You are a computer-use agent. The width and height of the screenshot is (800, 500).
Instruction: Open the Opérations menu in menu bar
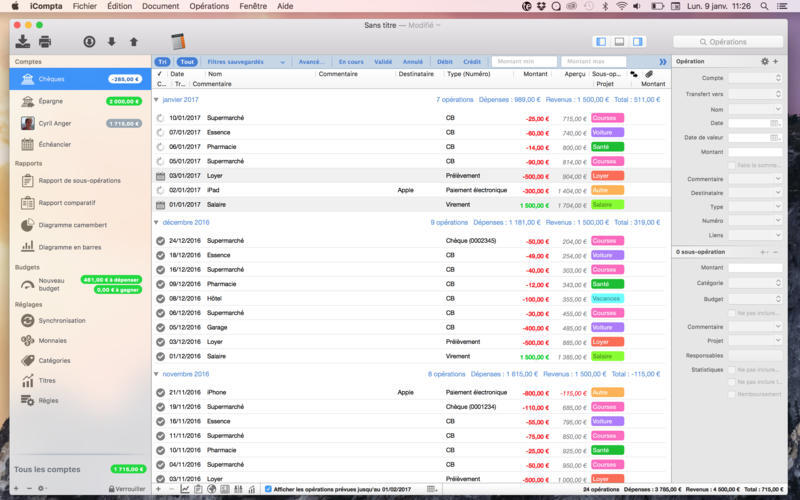click(209, 6)
